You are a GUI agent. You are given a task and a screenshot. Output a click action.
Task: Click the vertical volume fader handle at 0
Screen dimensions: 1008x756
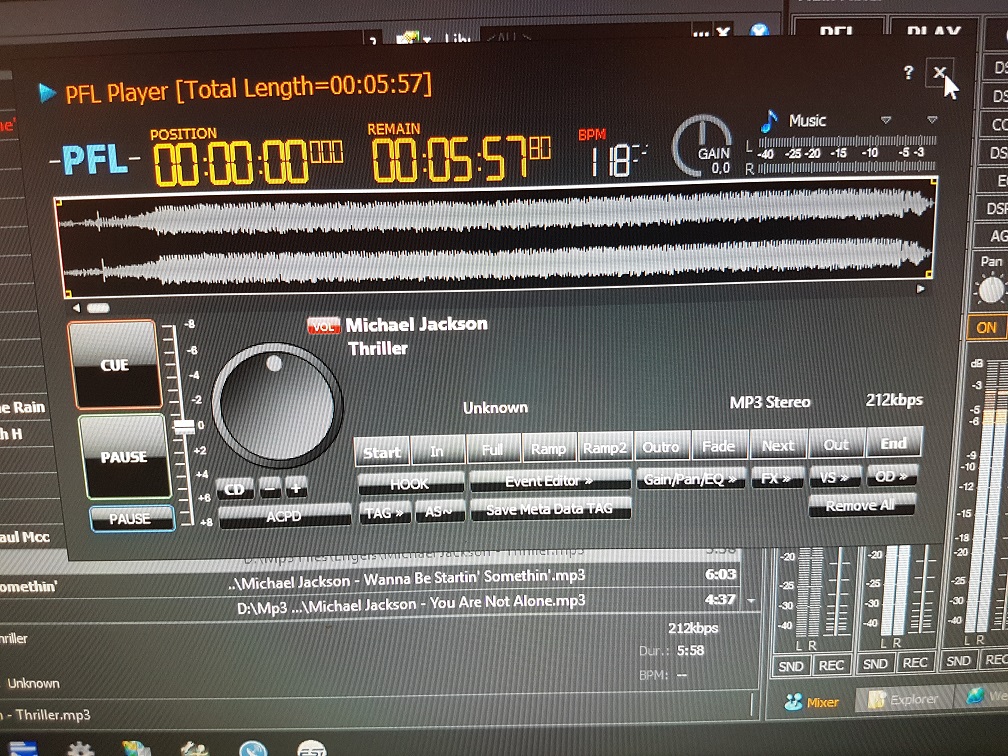coord(184,427)
